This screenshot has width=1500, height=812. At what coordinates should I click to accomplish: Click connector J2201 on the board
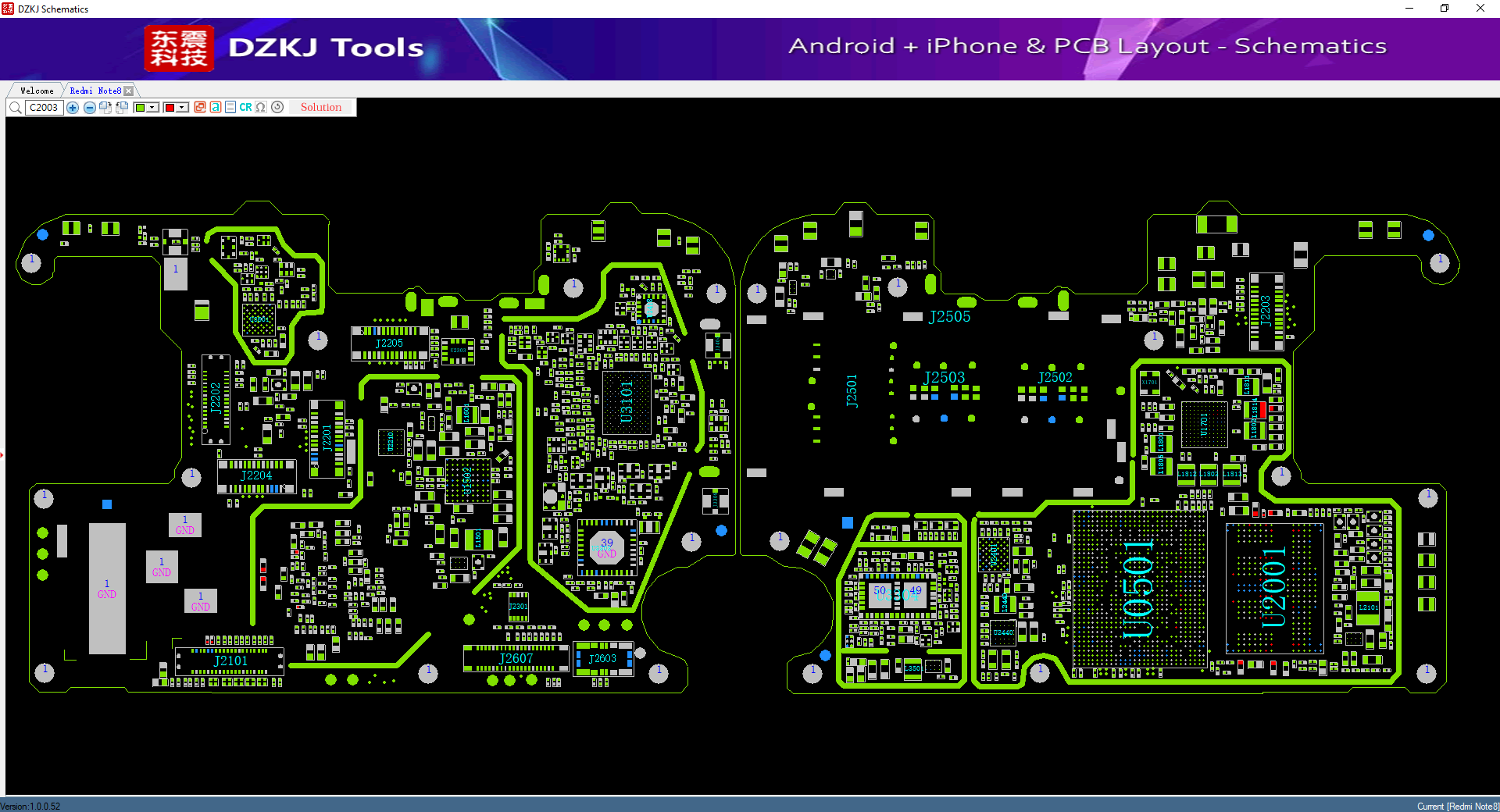tap(327, 438)
